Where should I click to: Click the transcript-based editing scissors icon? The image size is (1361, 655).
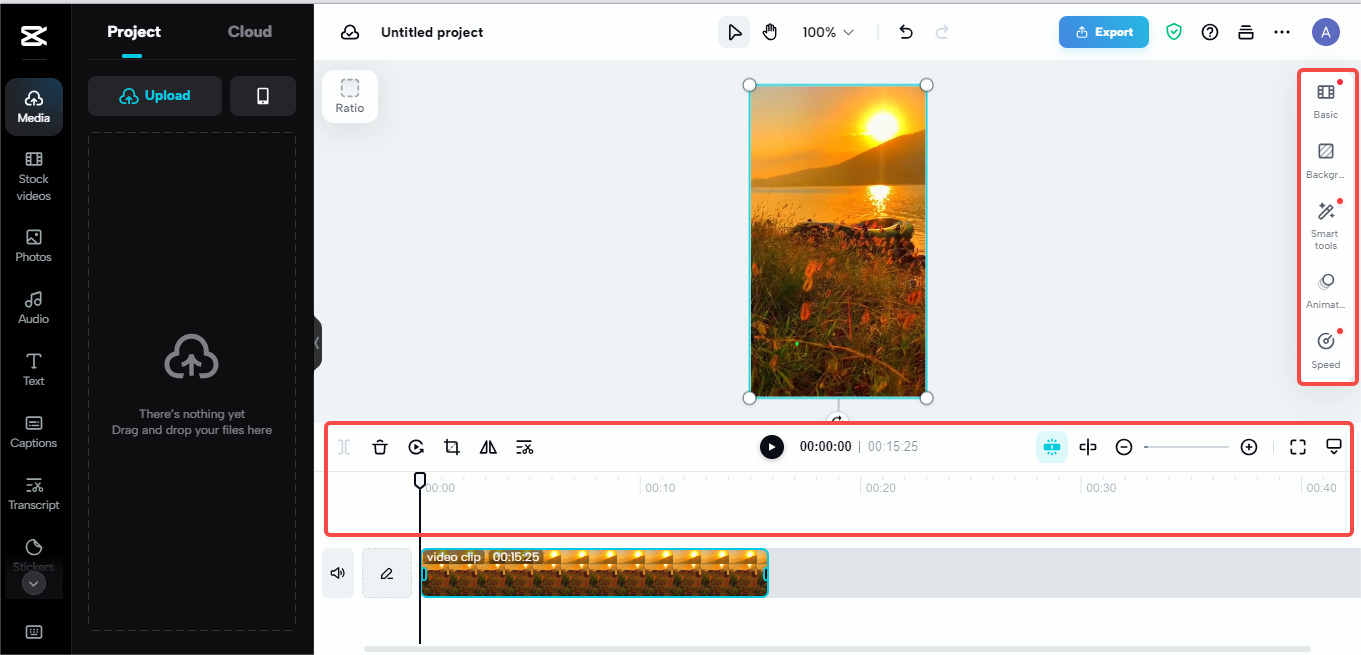point(525,447)
